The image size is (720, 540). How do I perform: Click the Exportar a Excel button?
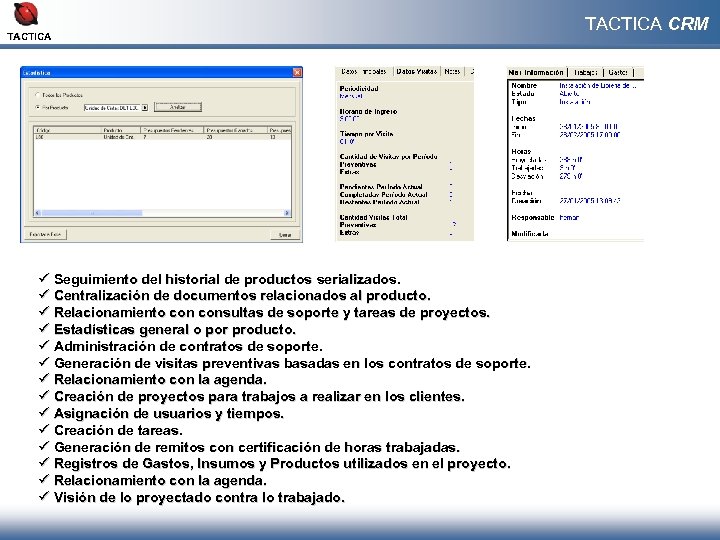[45, 234]
